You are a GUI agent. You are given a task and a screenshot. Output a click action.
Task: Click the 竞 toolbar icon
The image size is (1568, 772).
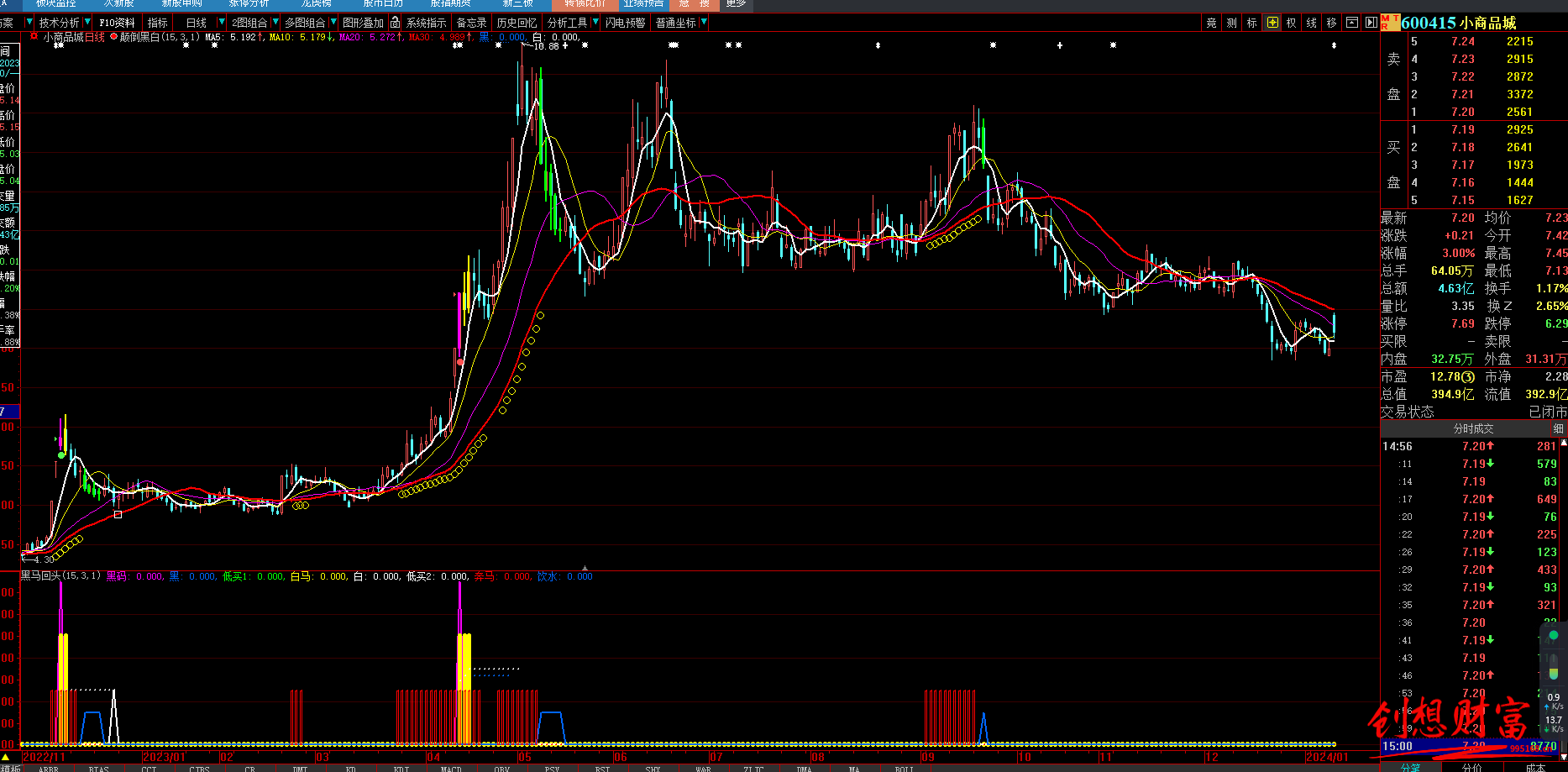pyautogui.click(x=1211, y=23)
